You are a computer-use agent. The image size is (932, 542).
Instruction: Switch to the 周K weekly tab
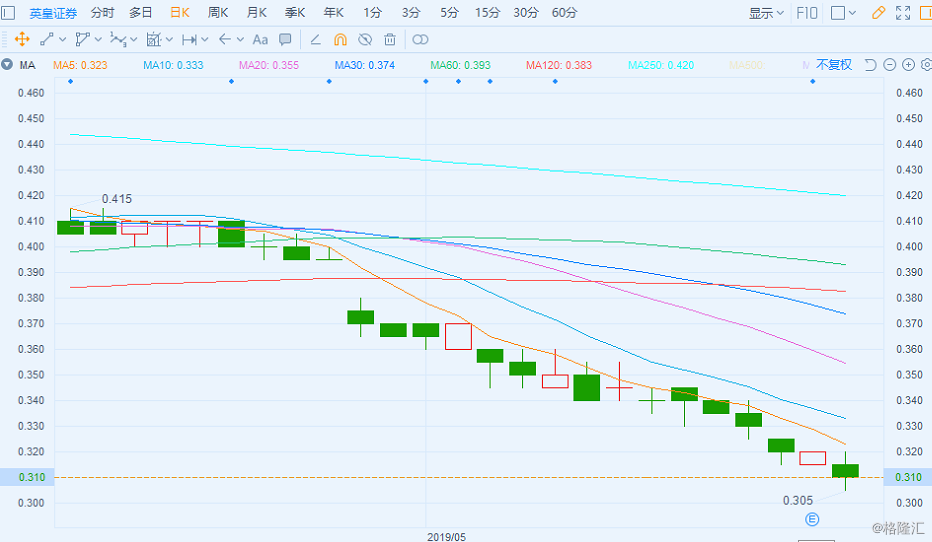click(218, 13)
